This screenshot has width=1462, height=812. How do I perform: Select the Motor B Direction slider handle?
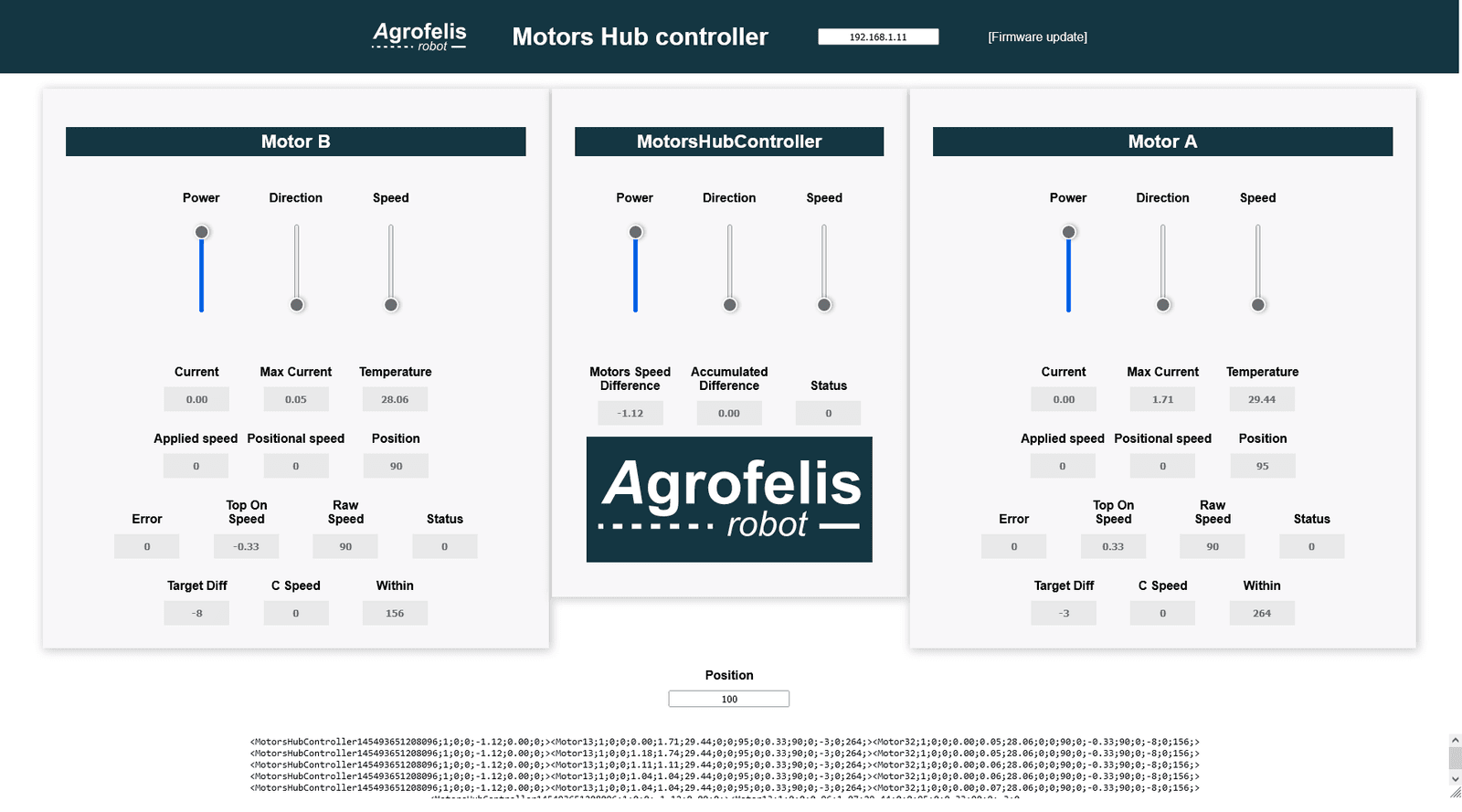point(297,305)
